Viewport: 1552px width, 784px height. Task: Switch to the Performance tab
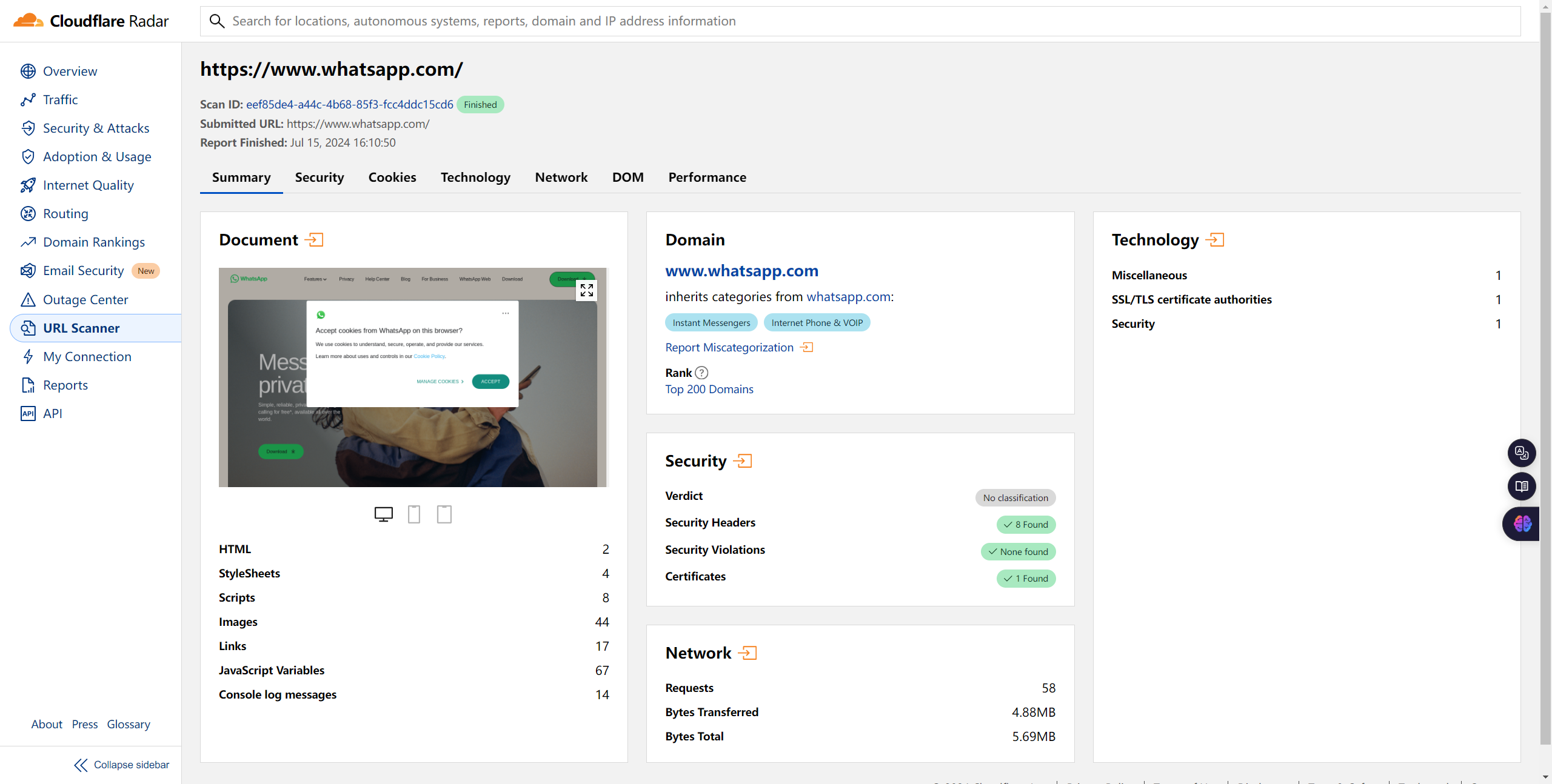pos(707,178)
